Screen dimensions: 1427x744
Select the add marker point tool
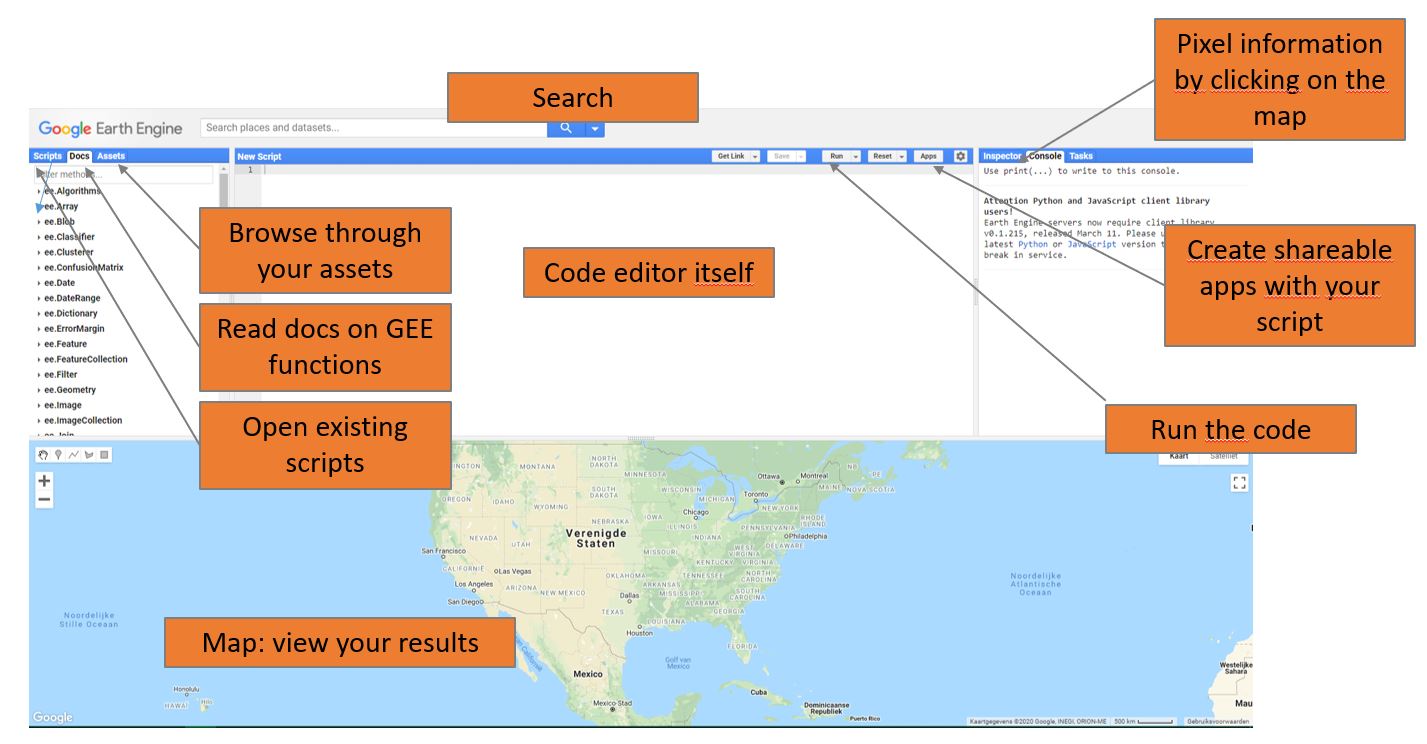tap(58, 455)
